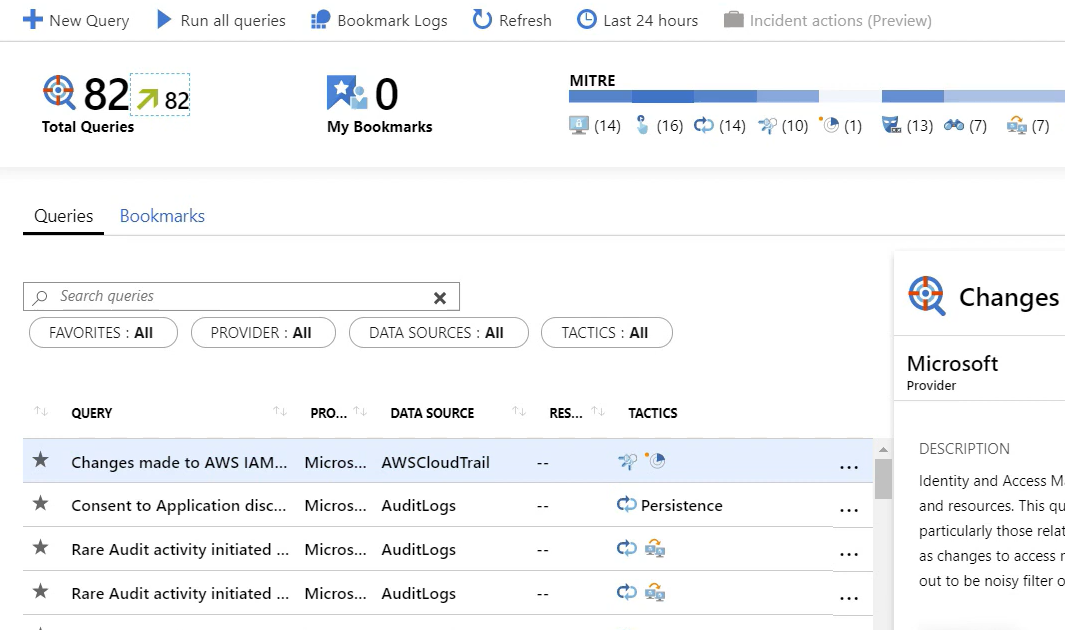Open the DATA SOURCES filter
This screenshot has width=1065, height=630.
(x=437, y=333)
